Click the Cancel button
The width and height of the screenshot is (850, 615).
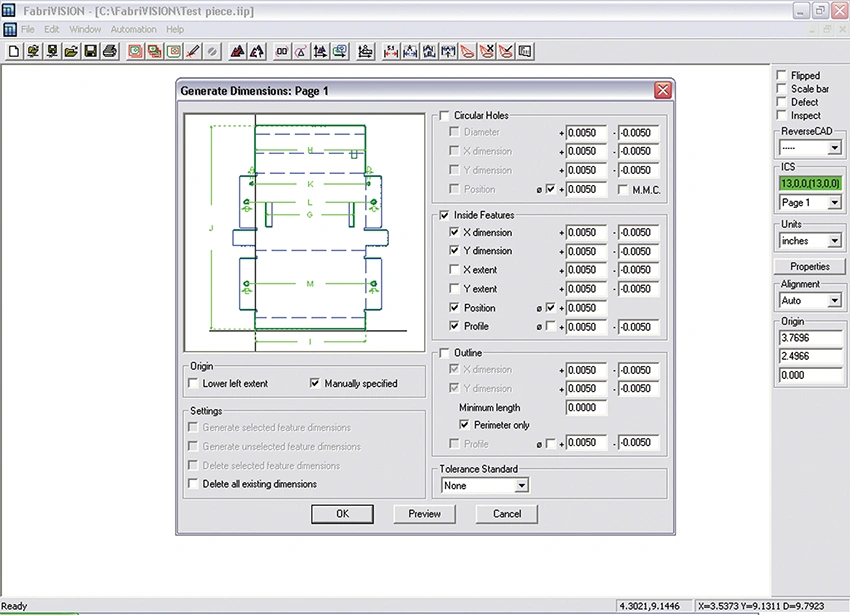tap(507, 514)
